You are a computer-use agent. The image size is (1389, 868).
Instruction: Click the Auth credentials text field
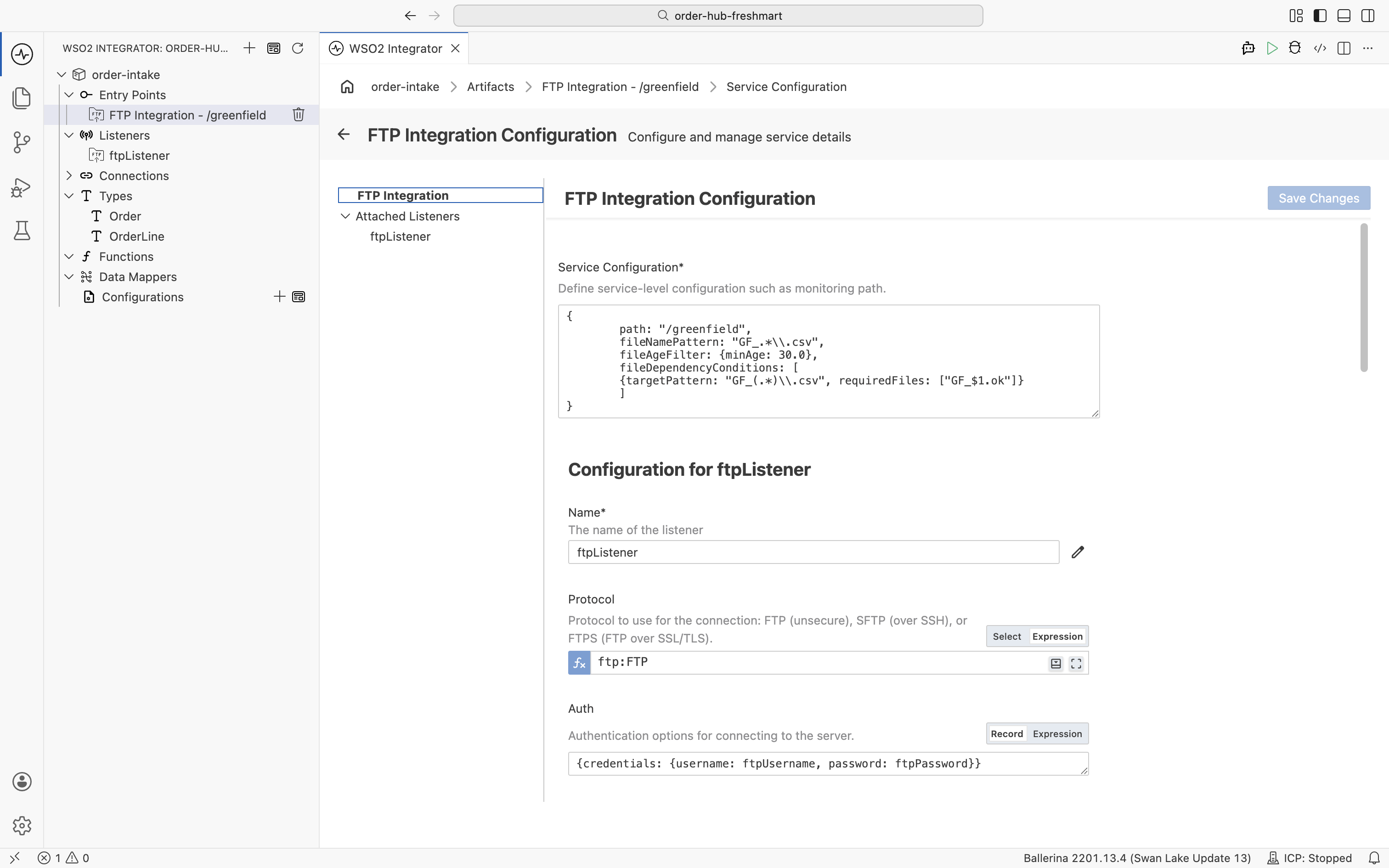tap(828, 763)
